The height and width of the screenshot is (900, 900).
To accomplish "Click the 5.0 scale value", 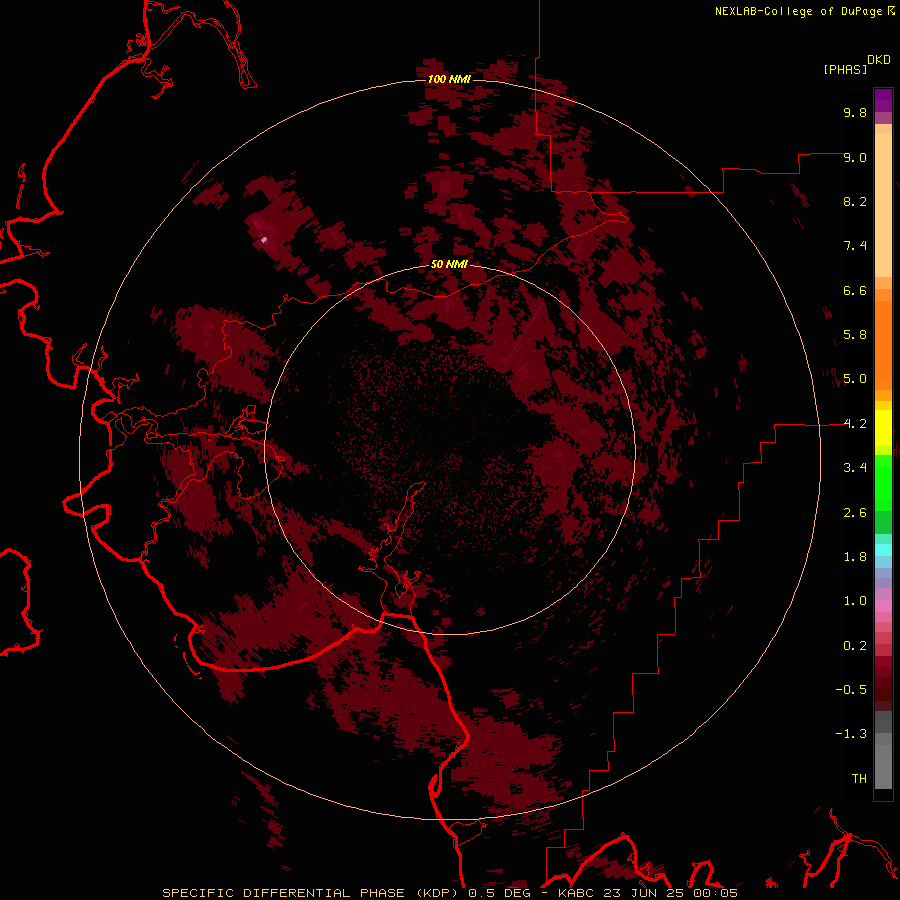I will pos(855,379).
